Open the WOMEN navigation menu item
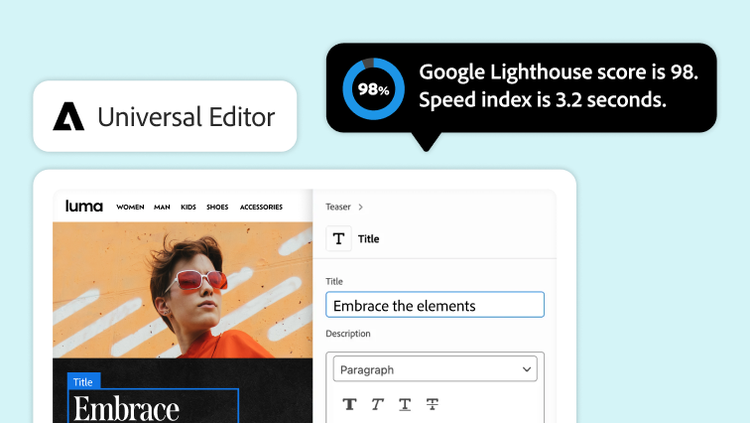This screenshot has height=423, width=750. 130,207
